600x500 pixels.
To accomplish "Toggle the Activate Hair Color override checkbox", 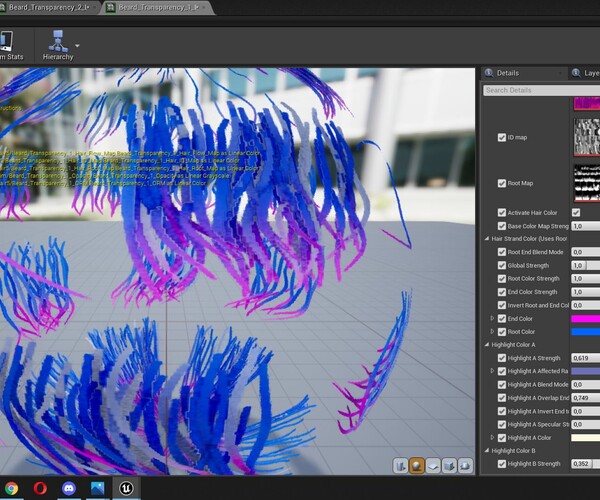I will click(x=502, y=213).
